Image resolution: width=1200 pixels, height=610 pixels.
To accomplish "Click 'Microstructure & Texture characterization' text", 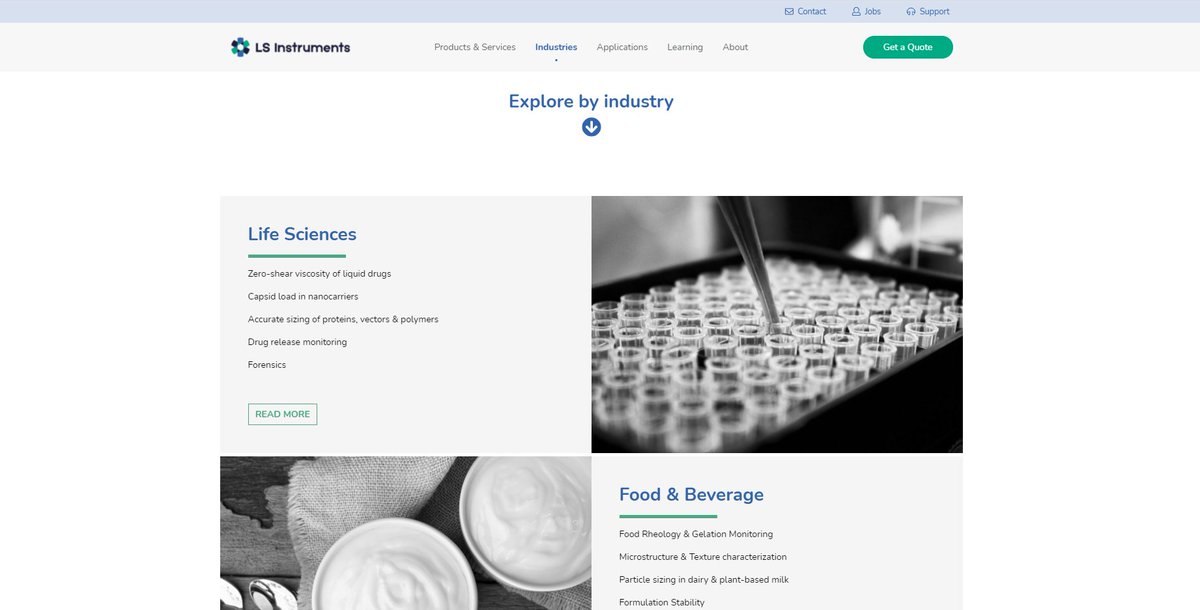I will [x=703, y=557].
